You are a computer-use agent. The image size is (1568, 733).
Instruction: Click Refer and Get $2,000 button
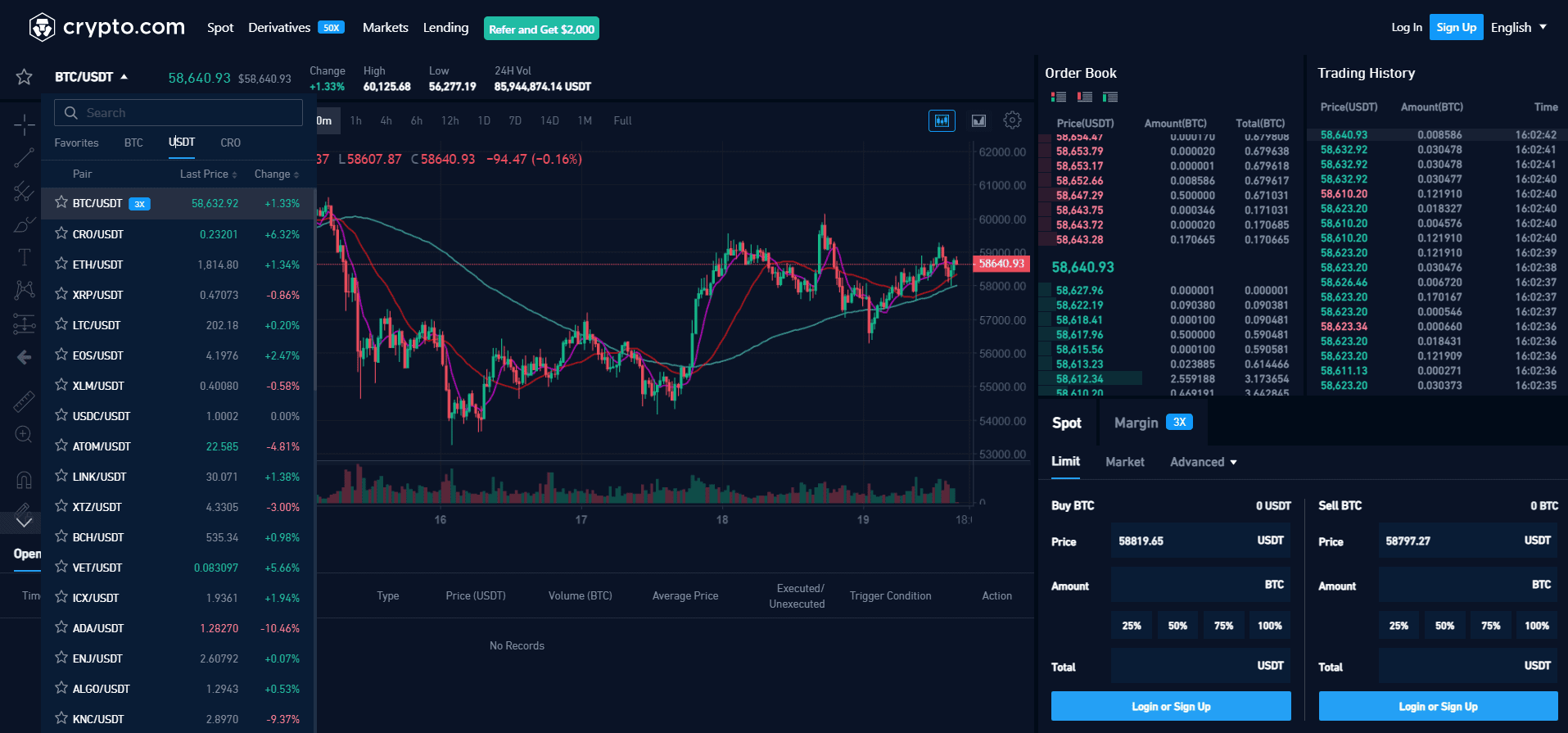[541, 29]
